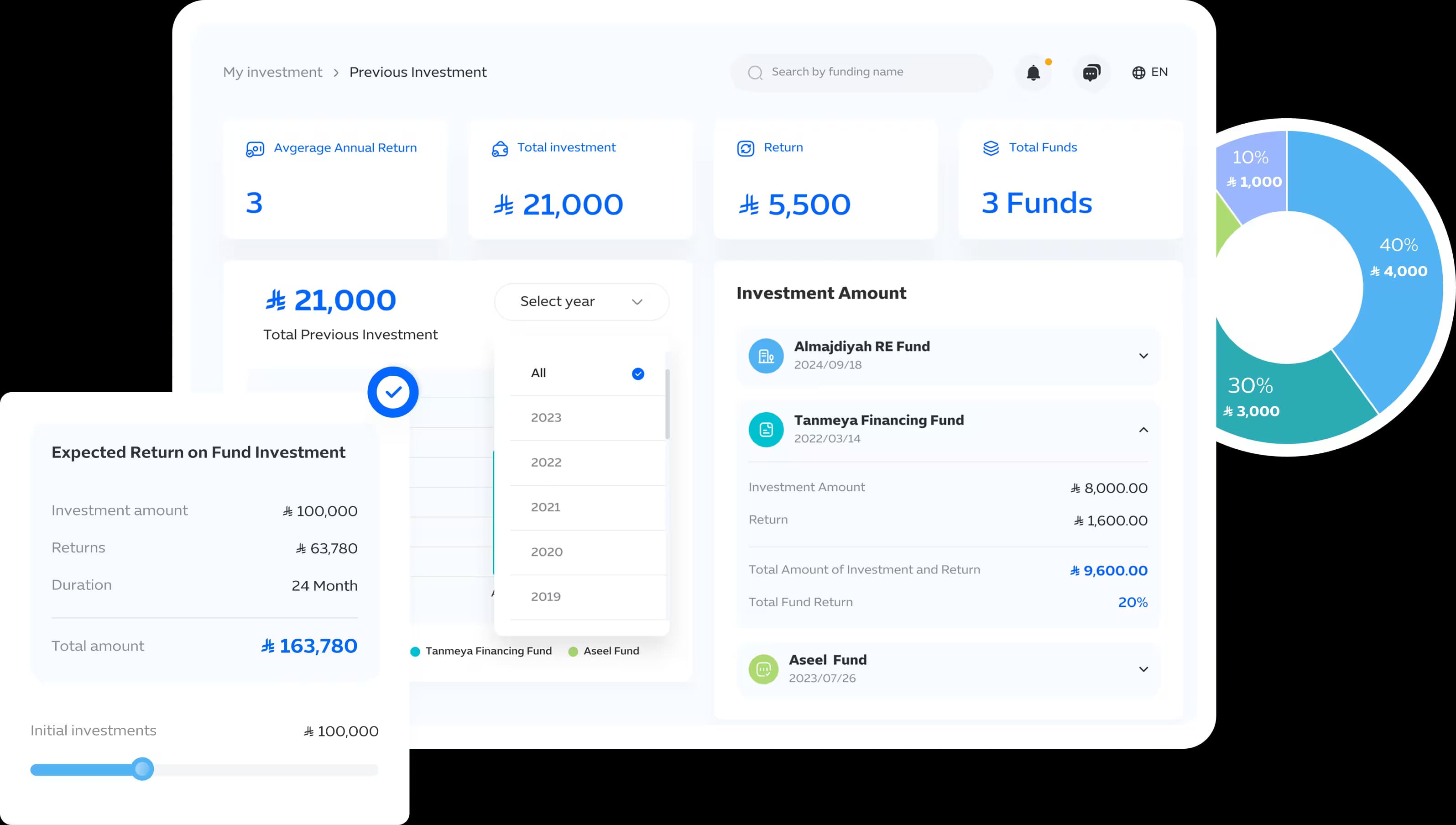The width and height of the screenshot is (1456, 825).
Task: Click the 8,000.00 investment amount value
Action: coord(1109,488)
